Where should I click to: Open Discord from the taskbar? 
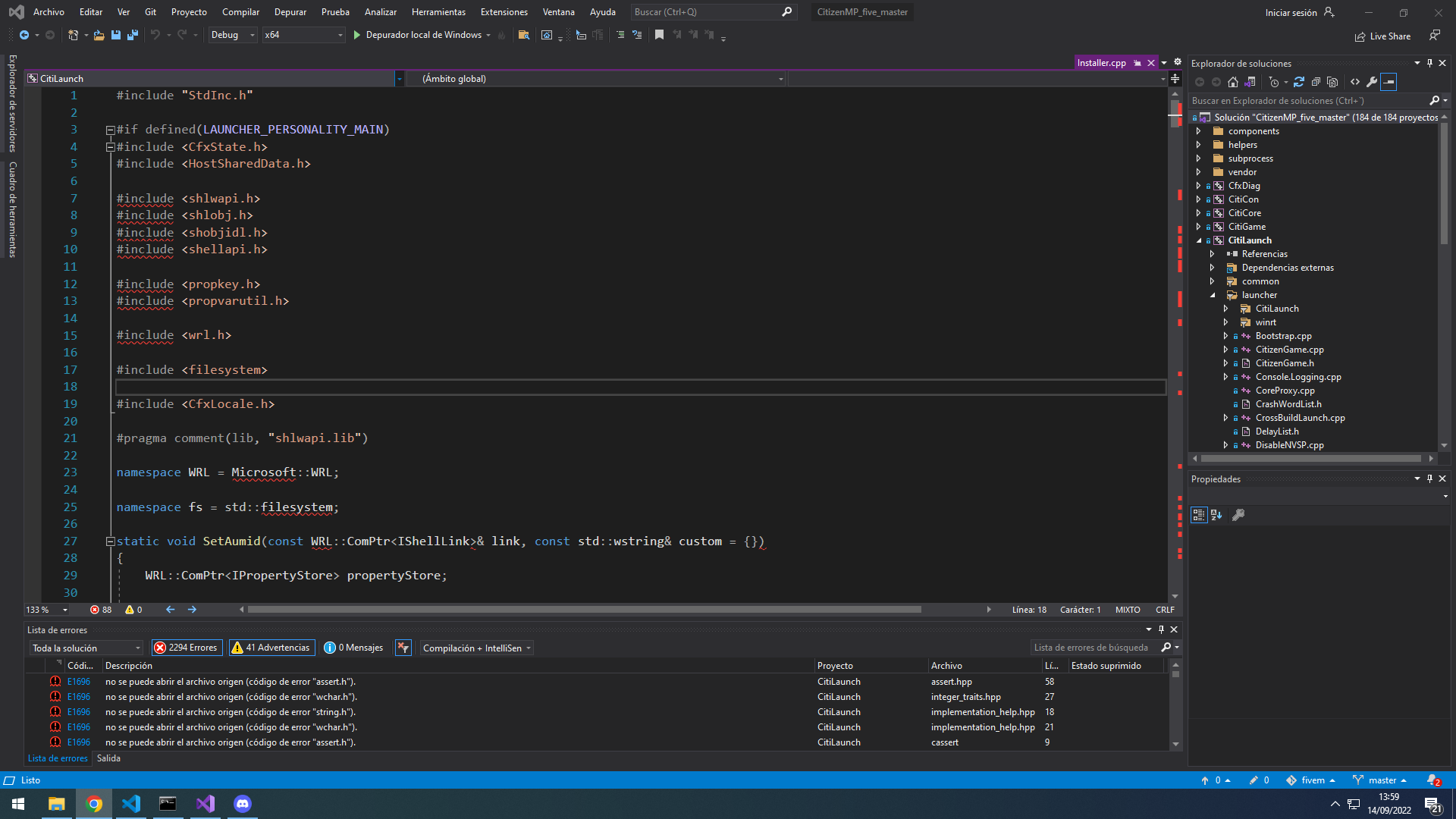[x=243, y=804]
